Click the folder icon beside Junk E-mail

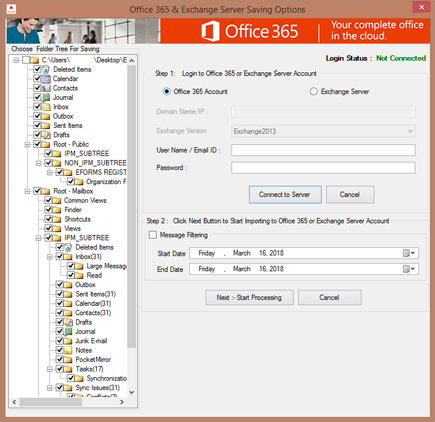(68, 341)
